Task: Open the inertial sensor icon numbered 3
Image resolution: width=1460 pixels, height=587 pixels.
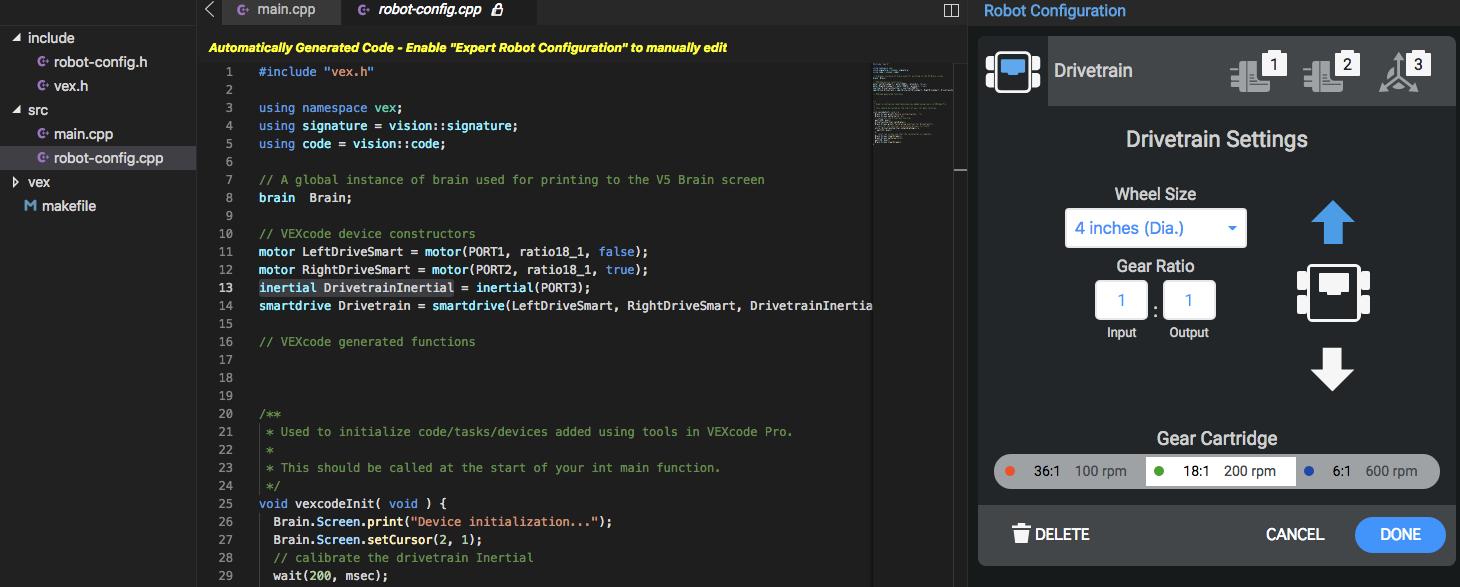Action: pyautogui.click(x=1404, y=71)
